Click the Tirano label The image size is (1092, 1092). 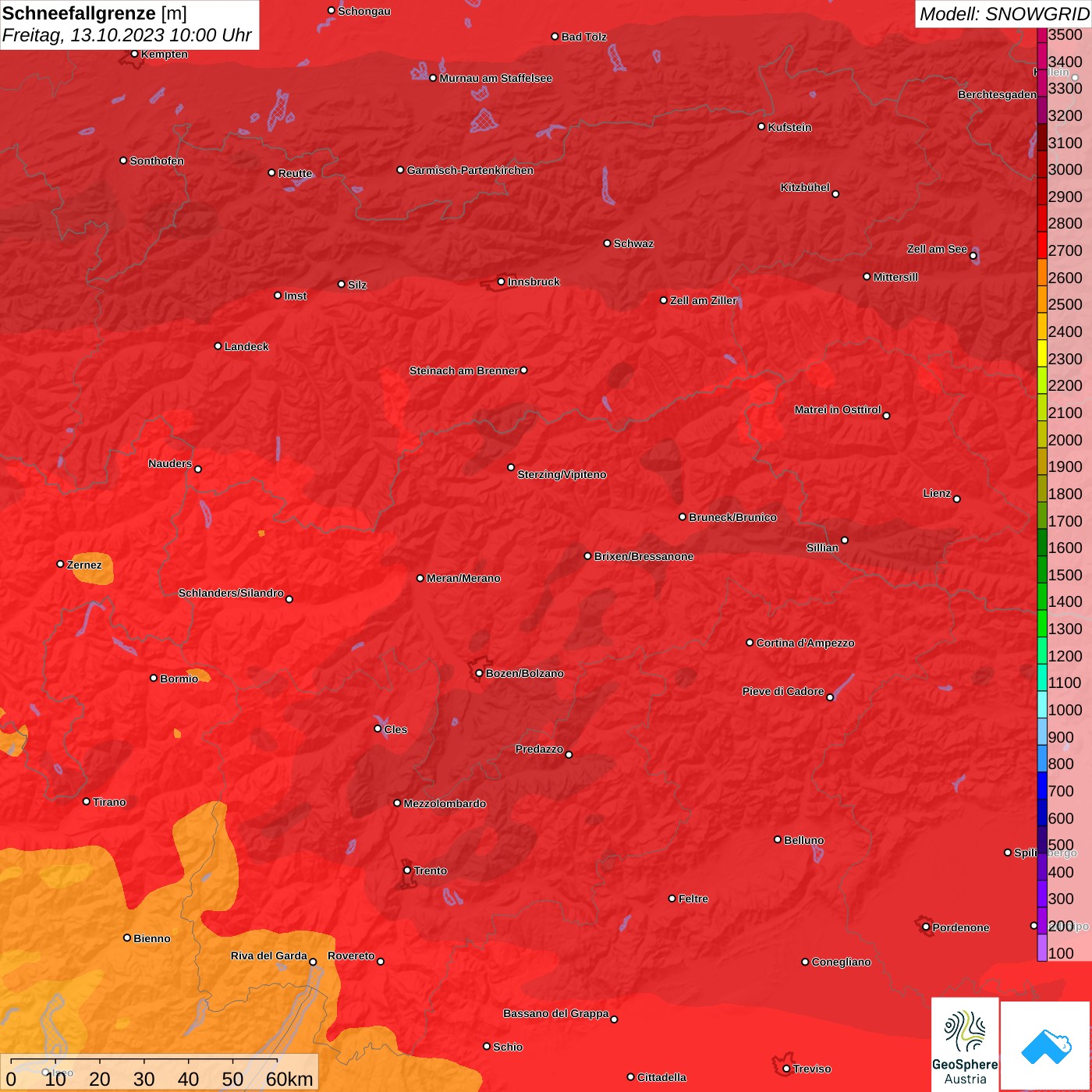coord(109,802)
